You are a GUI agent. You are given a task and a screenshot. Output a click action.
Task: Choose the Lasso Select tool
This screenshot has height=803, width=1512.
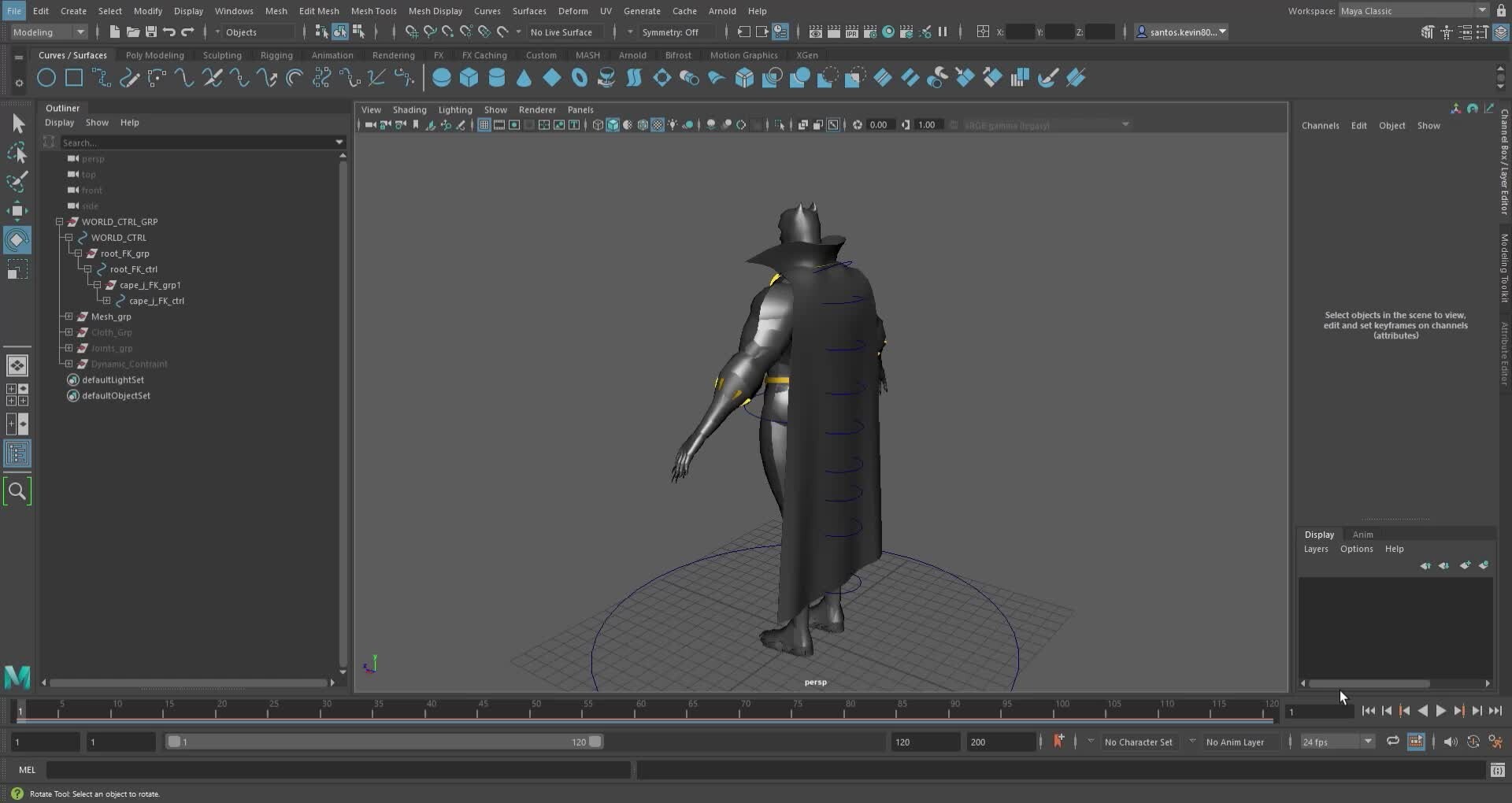17,153
